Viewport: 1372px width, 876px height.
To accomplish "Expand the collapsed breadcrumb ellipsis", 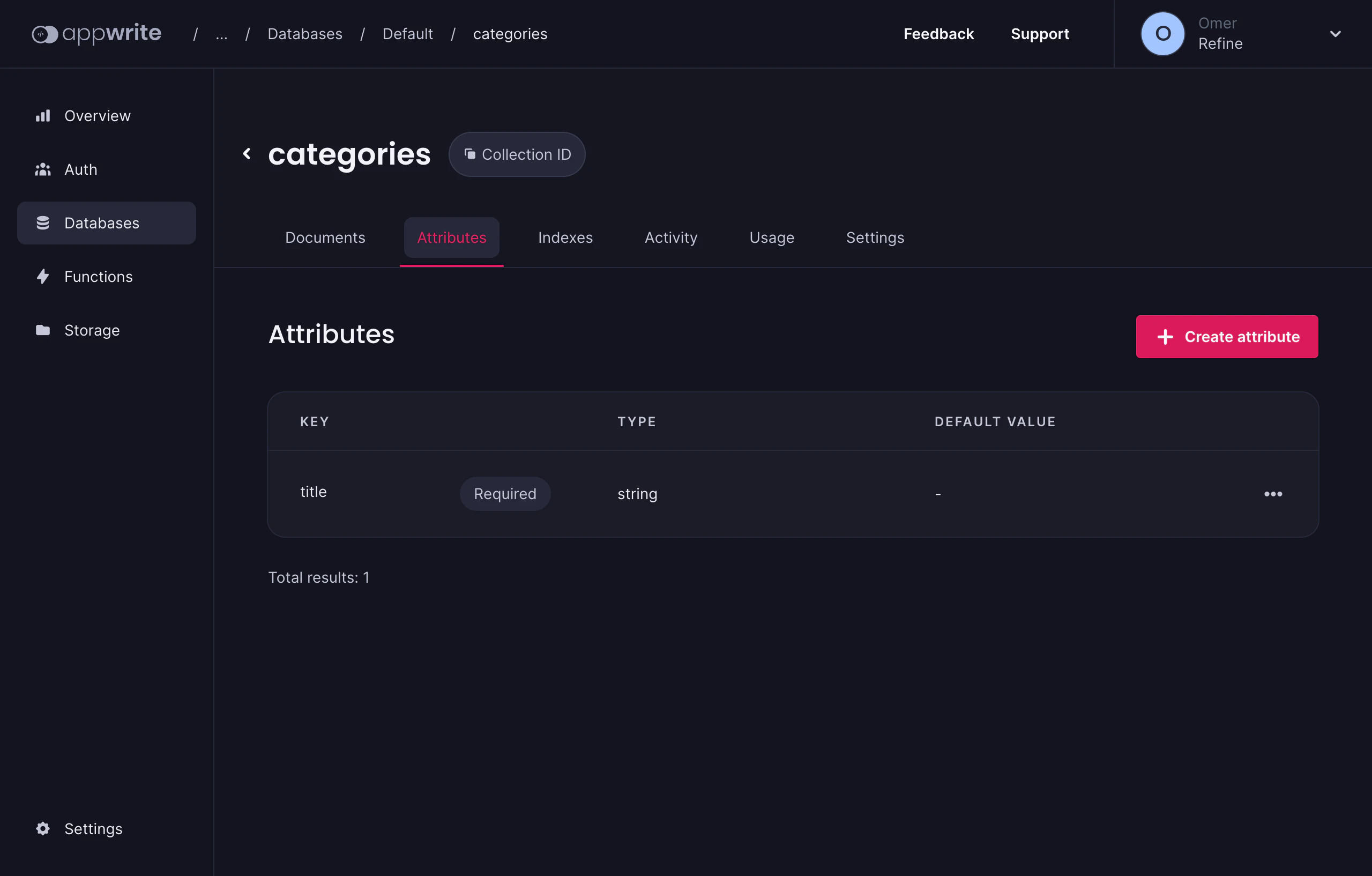I will [x=221, y=34].
